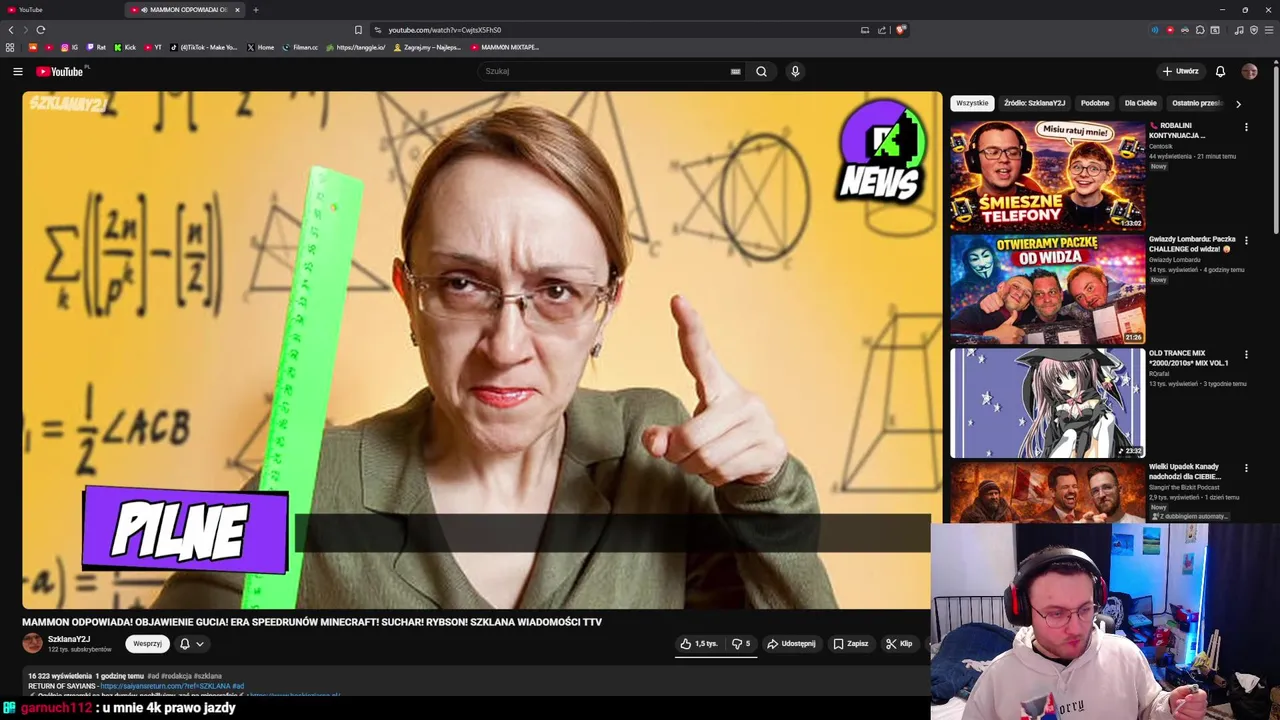Open the saiyansreturn.com description link
The height and width of the screenshot is (720, 1280).
165,686
